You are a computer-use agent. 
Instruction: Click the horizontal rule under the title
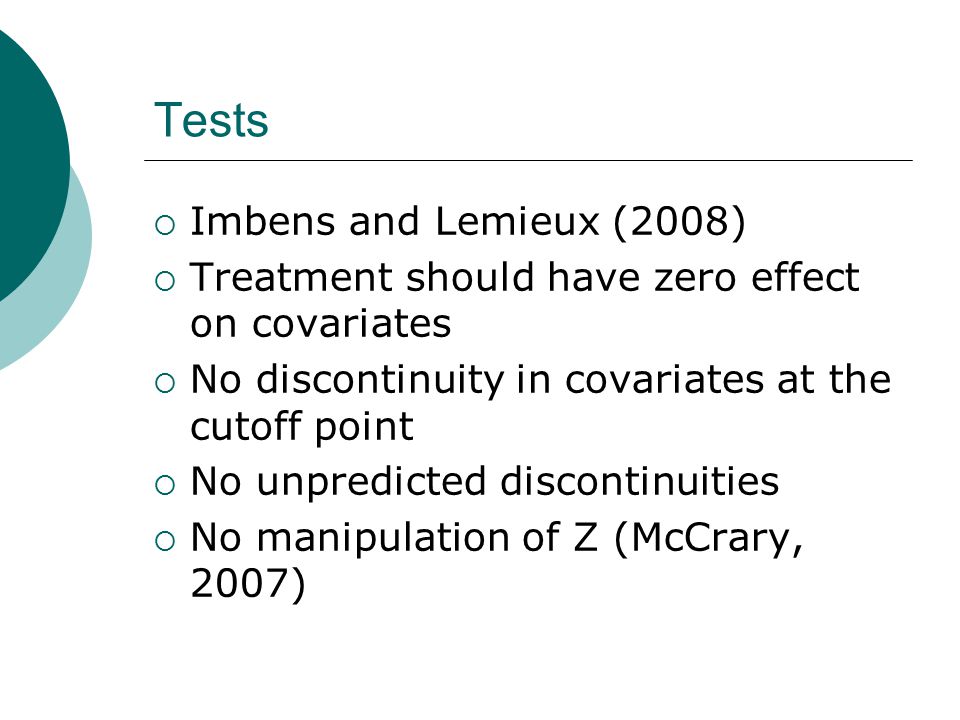[x=528, y=160]
